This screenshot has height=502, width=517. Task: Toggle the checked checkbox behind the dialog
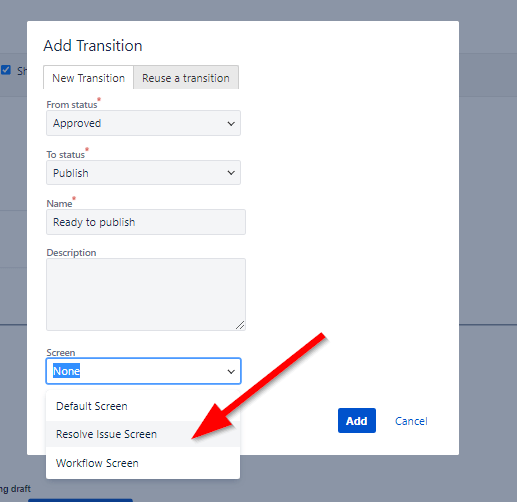coord(6,70)
